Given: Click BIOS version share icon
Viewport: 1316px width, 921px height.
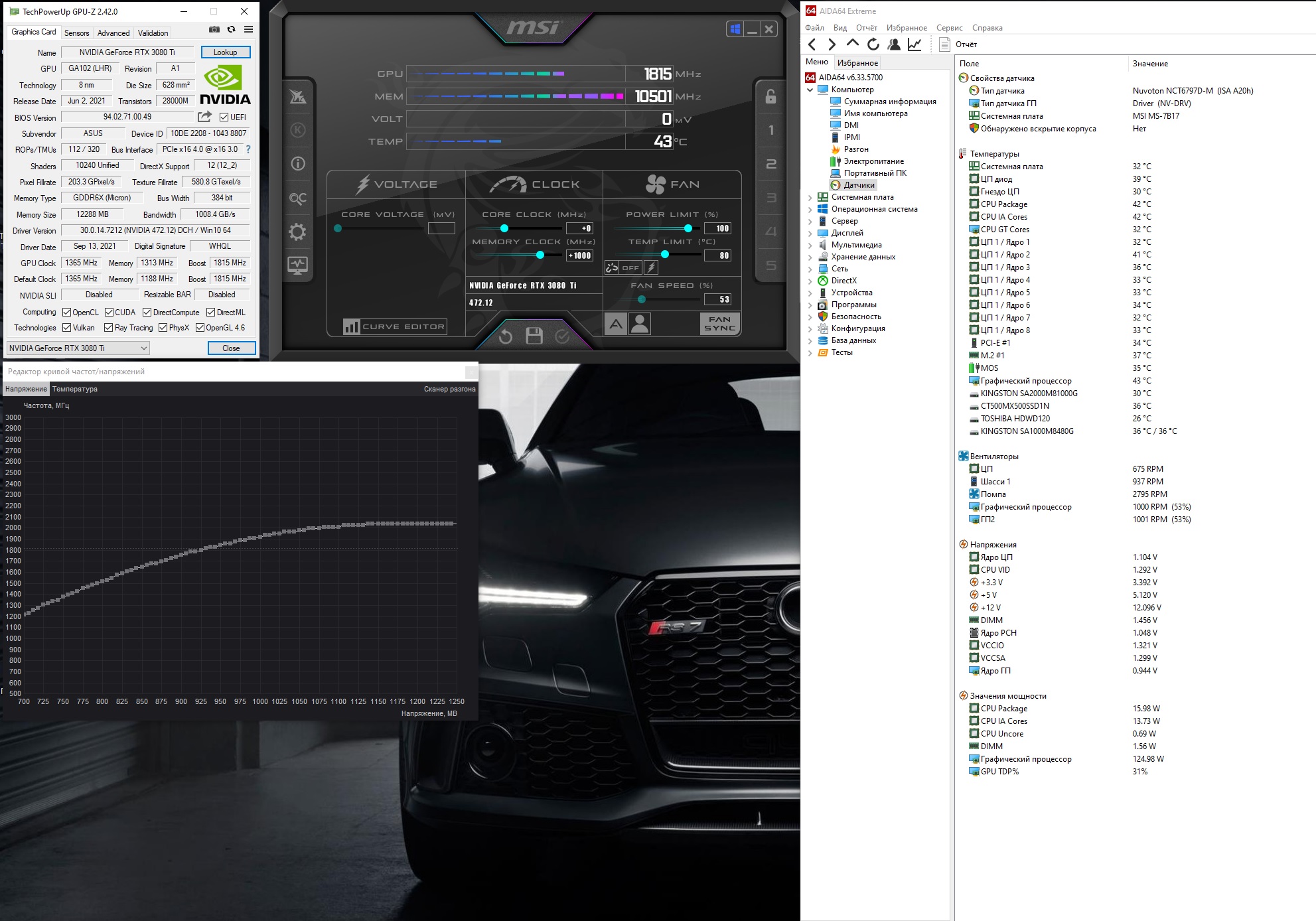Looking at the screenshot, I should (x=204, y=117).
